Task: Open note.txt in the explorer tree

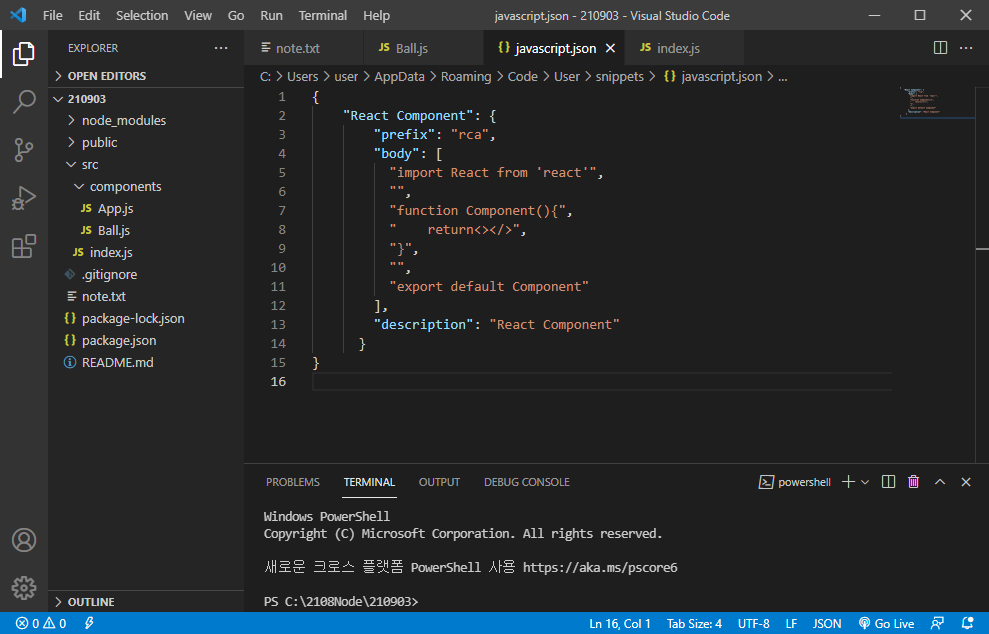Action: [146, 296]
